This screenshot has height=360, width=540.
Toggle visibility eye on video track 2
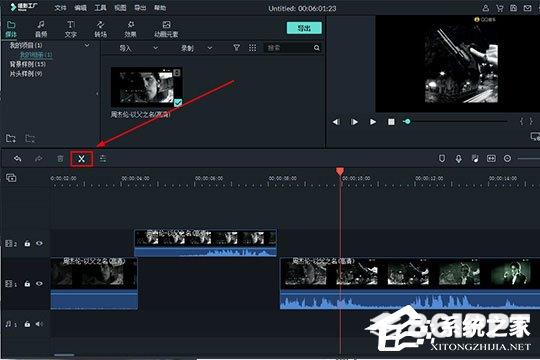coord(39,243)
